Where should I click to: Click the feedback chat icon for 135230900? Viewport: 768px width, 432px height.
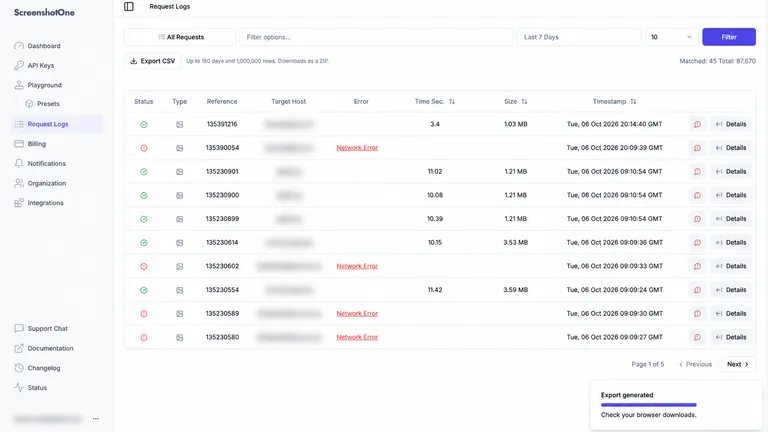point(697,195)
